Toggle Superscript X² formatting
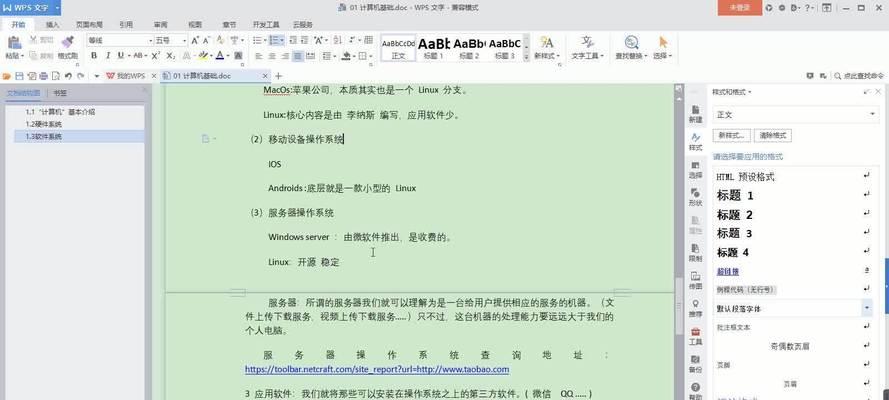The image size is (889, 400). [x=155, y=56]
